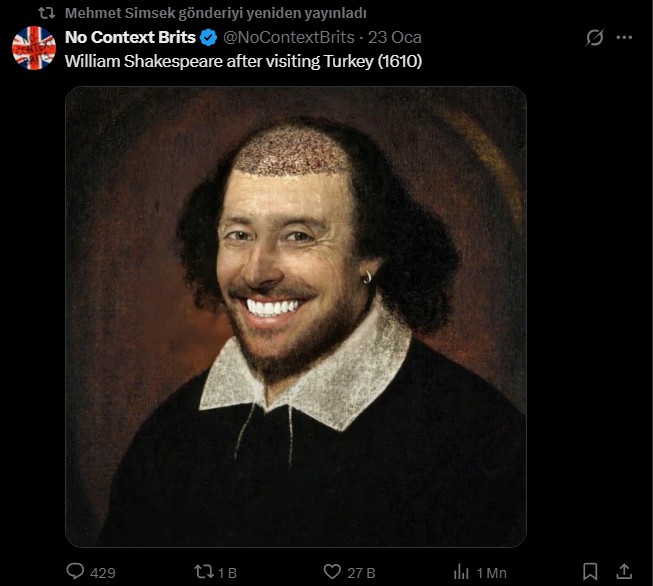Open the view analytics bar chart icon
This screenshot has width=653, height=586.
coord(461,572)
